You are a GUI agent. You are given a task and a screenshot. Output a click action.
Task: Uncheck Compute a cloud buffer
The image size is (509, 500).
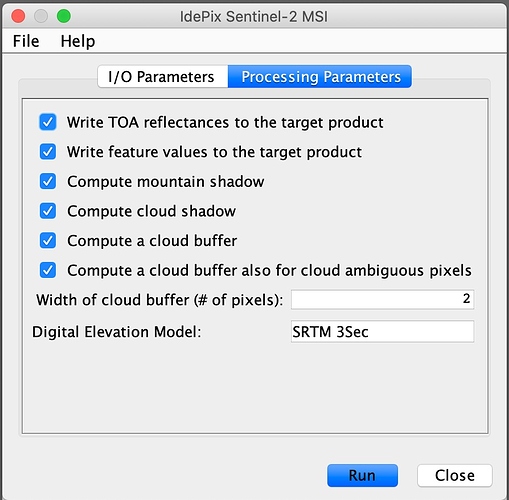[48, 241]
